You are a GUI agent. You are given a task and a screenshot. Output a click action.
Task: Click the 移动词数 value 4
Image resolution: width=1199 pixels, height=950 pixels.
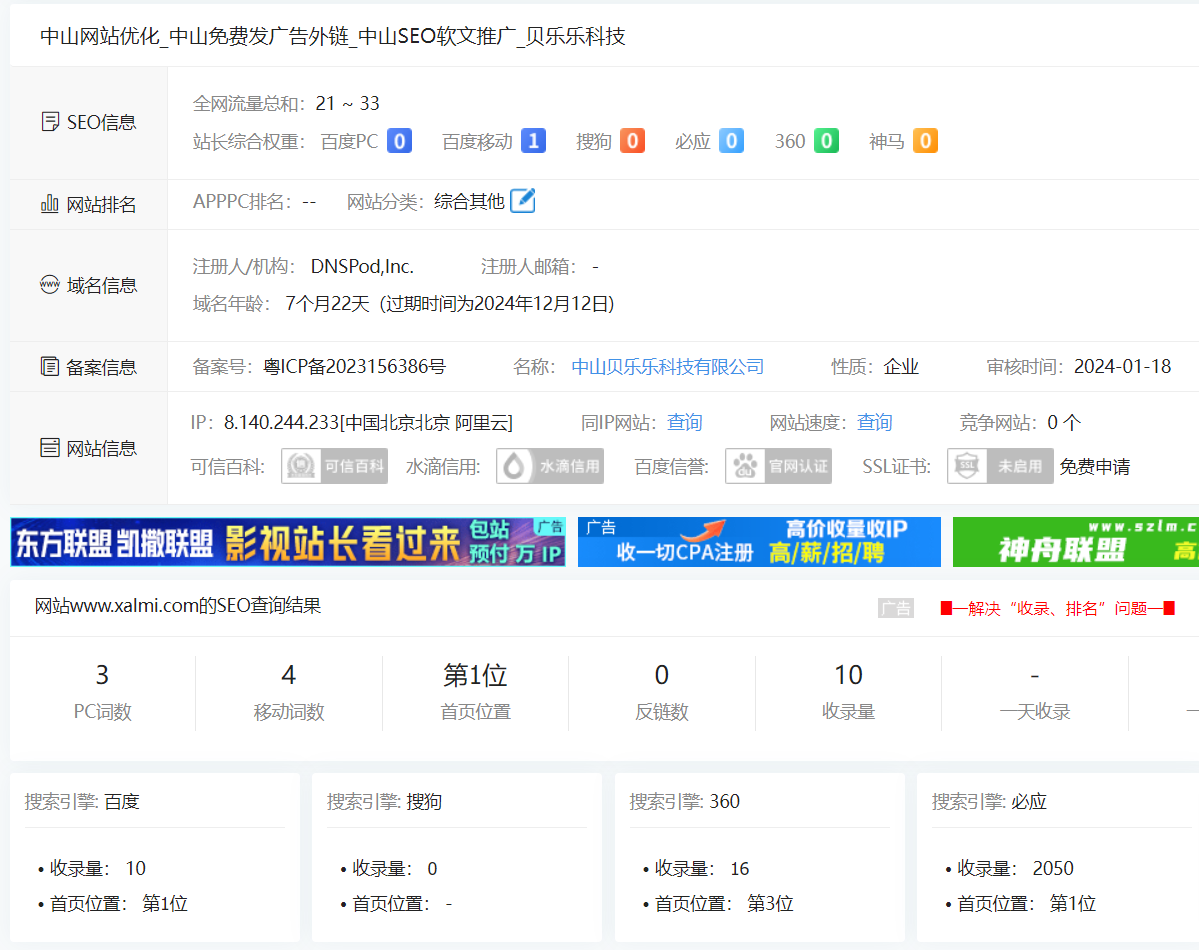pyautogui.click(x=289, y=675)
